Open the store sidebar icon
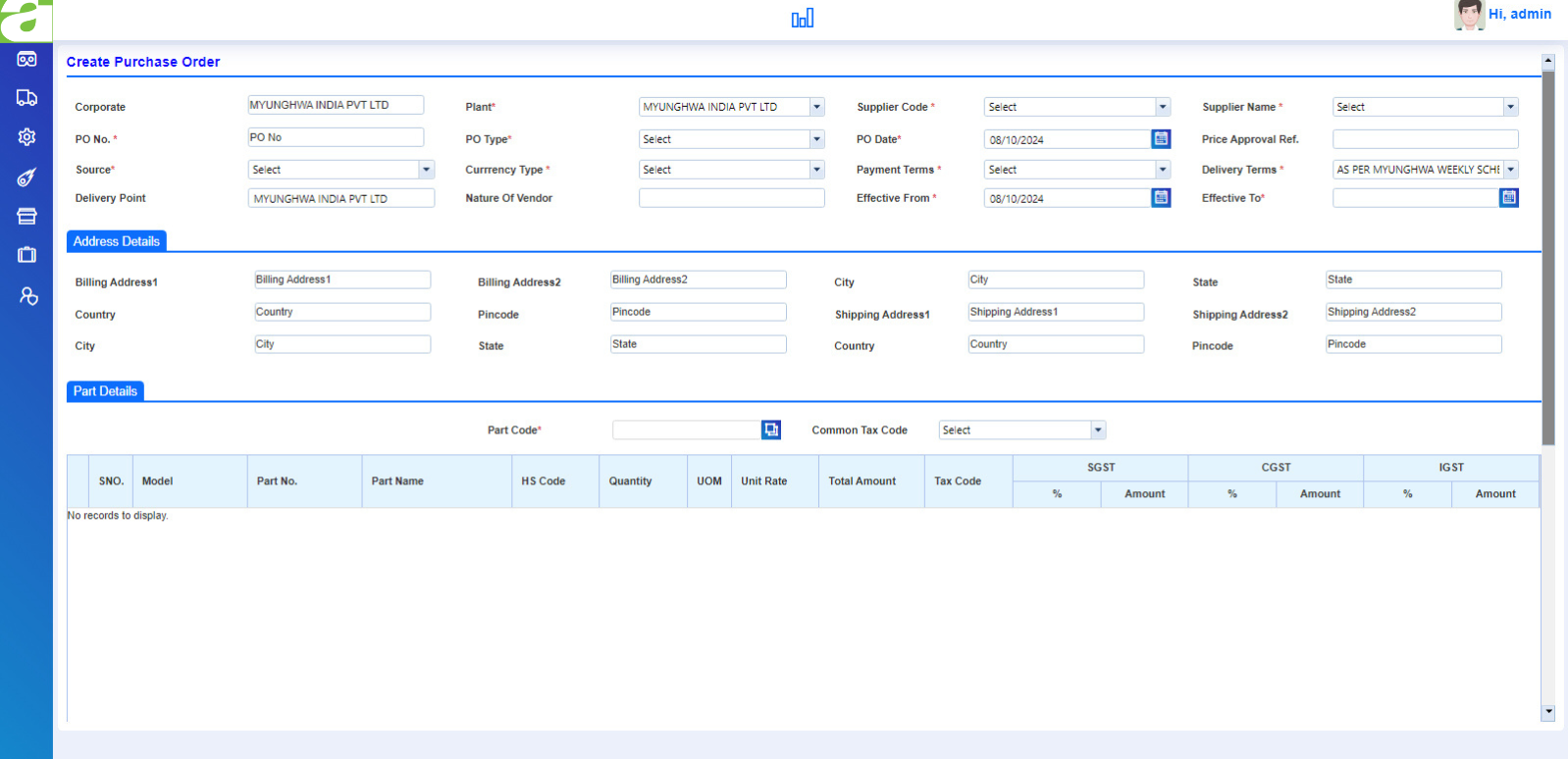The width and height of the screenshot is (1568, 759). pos(26,216)
